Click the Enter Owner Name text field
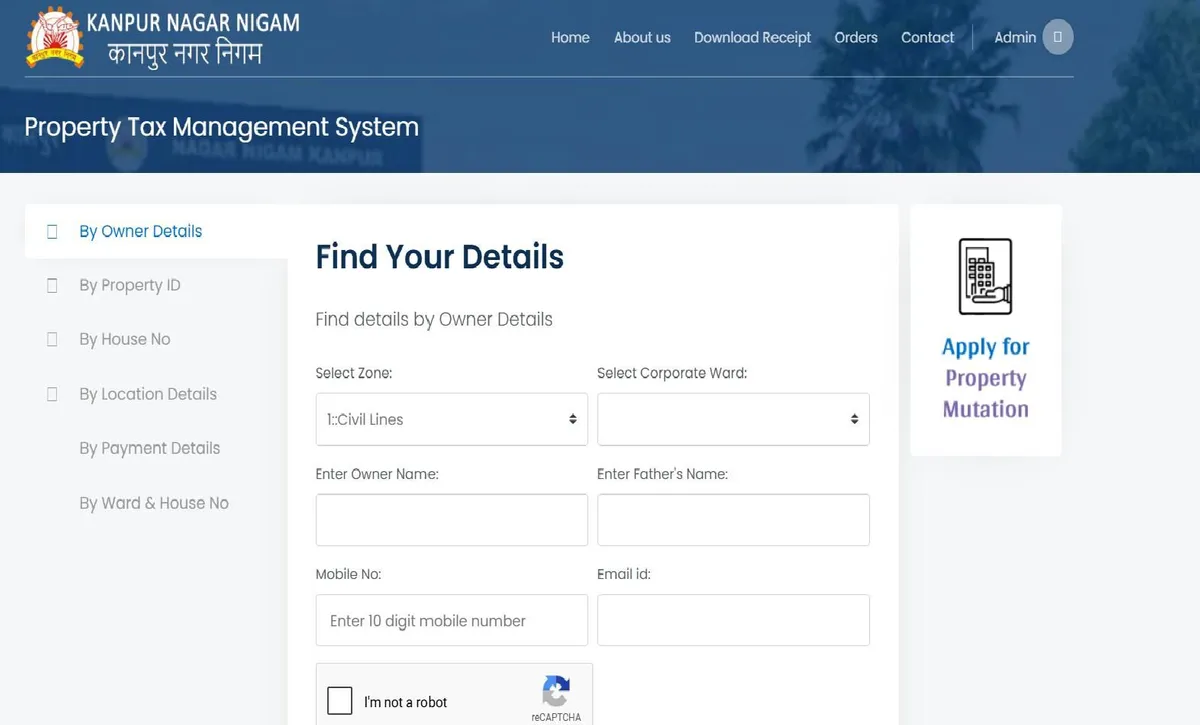The height and width of the screenshot is (725, 1200). pyautogui.click(x=451, y=520)
